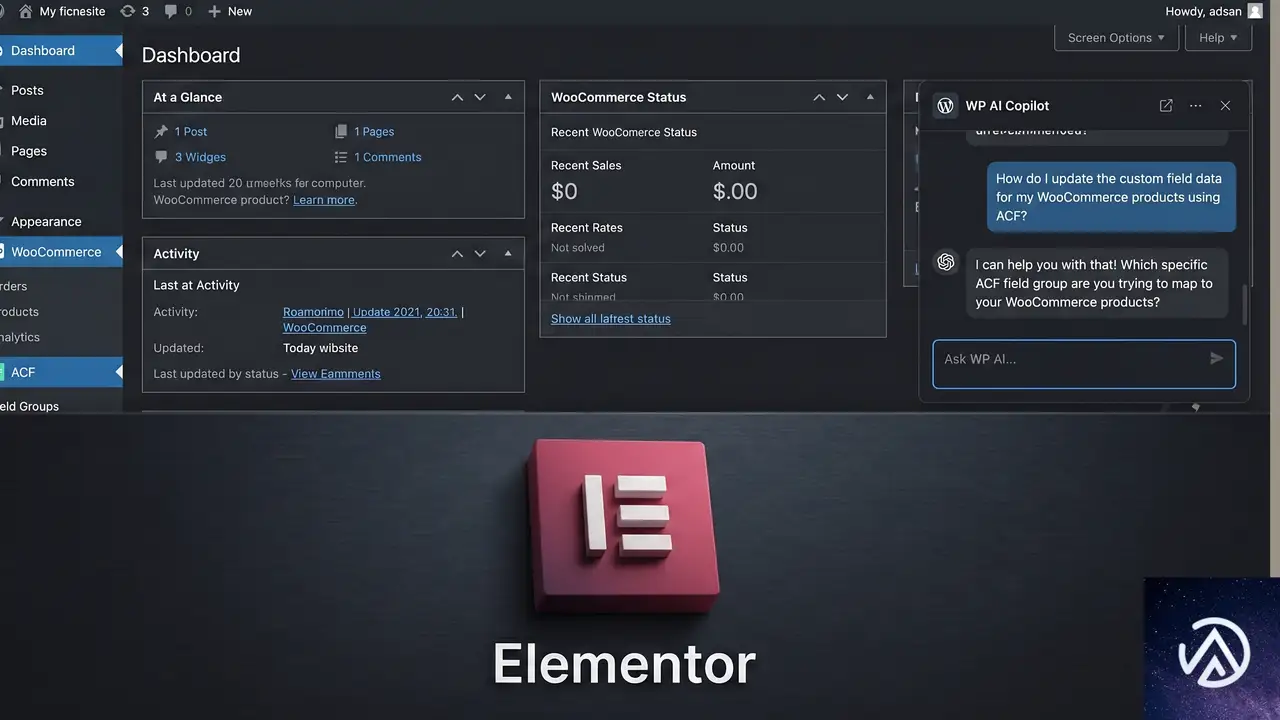Move At a Glance widget down
The width and height of the screenshot is (1280, 720).
click(480, 97)
